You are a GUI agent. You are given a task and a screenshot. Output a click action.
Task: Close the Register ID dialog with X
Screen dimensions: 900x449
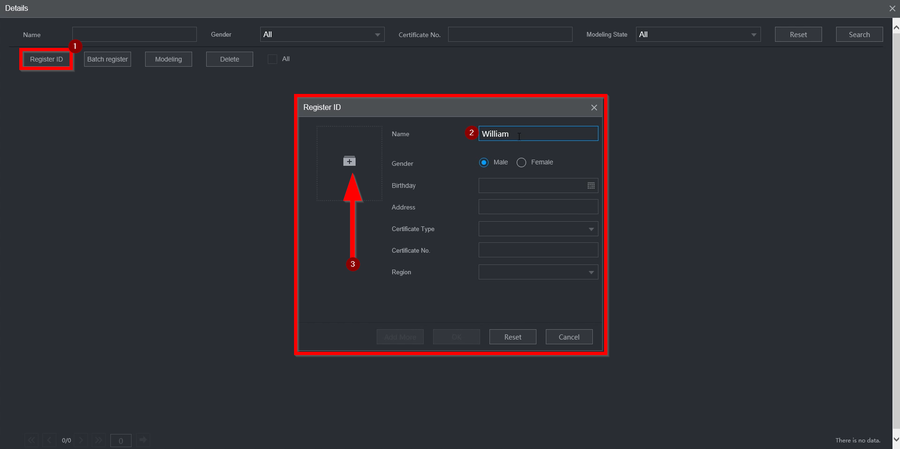(x=594, y=107)
